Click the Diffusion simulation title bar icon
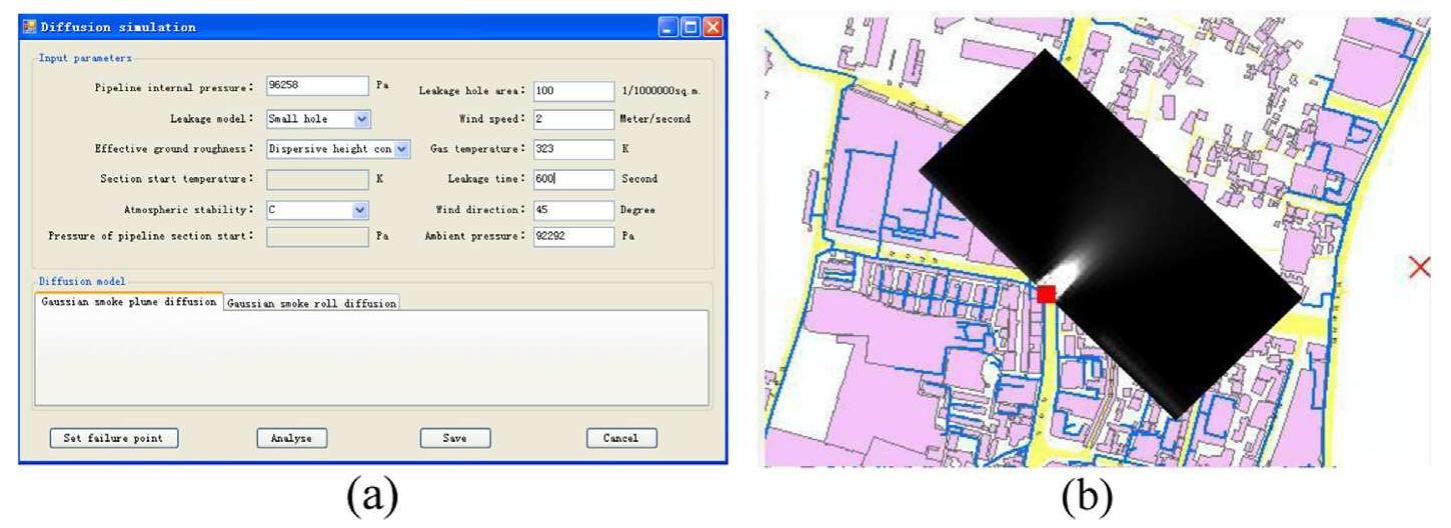 coord(29,27)
